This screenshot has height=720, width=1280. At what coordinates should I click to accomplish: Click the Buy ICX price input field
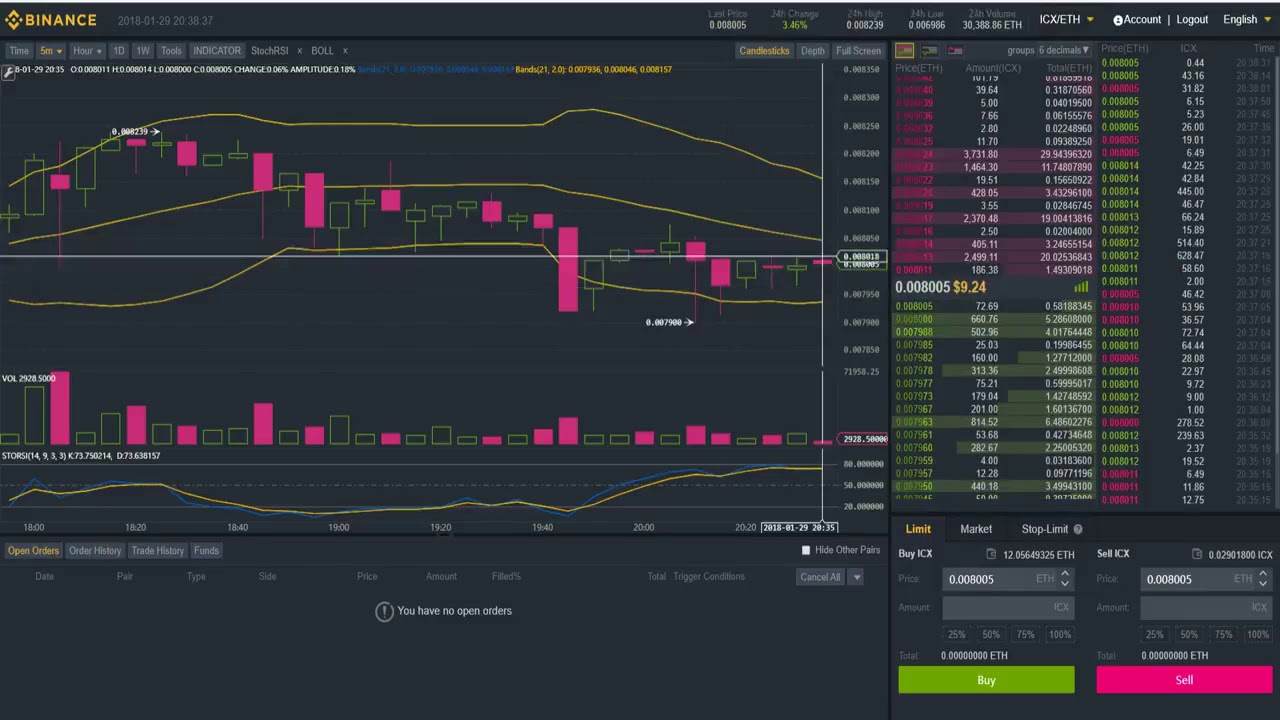tap(1008, 579)
